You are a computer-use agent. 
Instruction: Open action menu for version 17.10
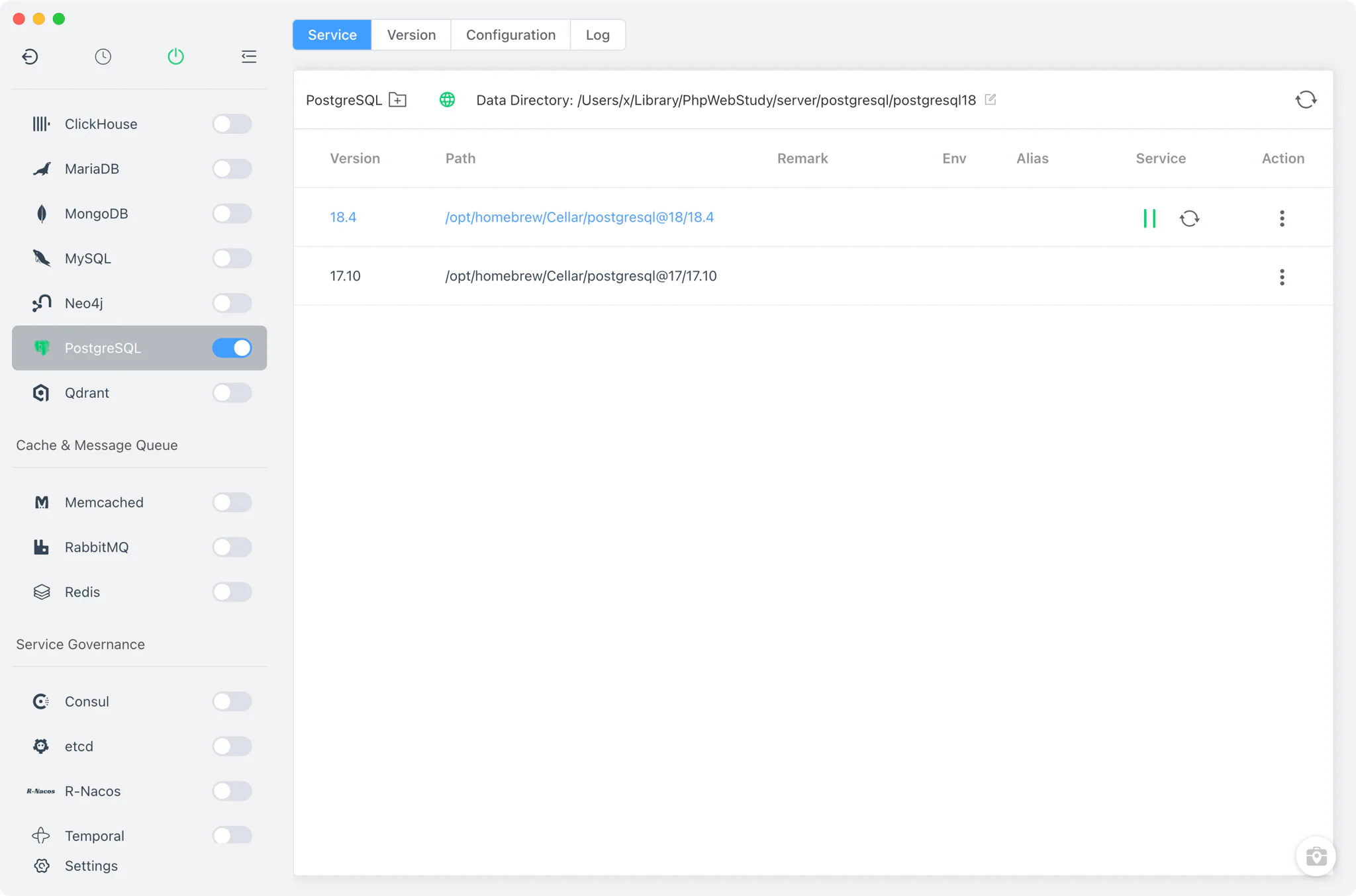pyautogui.click(x=1282, y=277)
